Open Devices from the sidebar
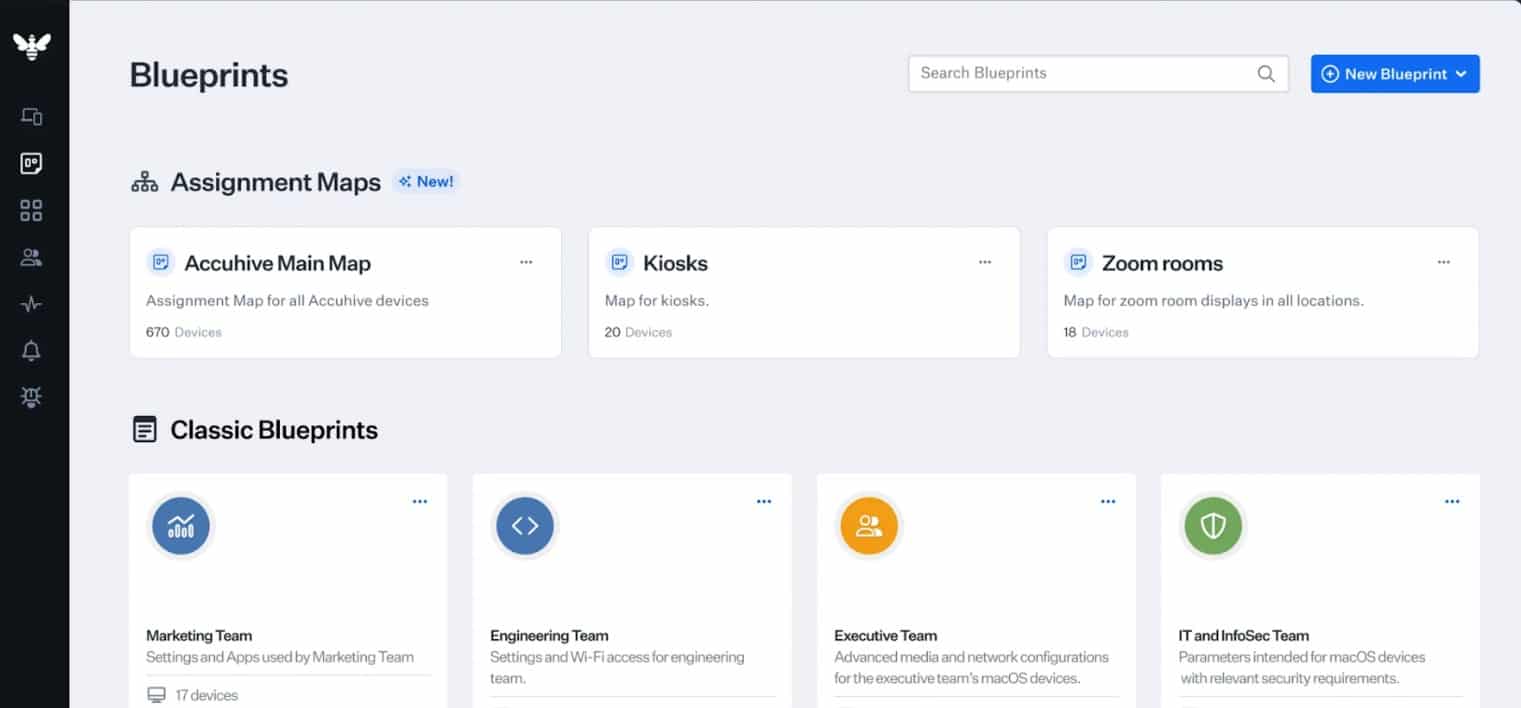The height and width of the screenshot is (708, 1521). [x=32, y=116]
